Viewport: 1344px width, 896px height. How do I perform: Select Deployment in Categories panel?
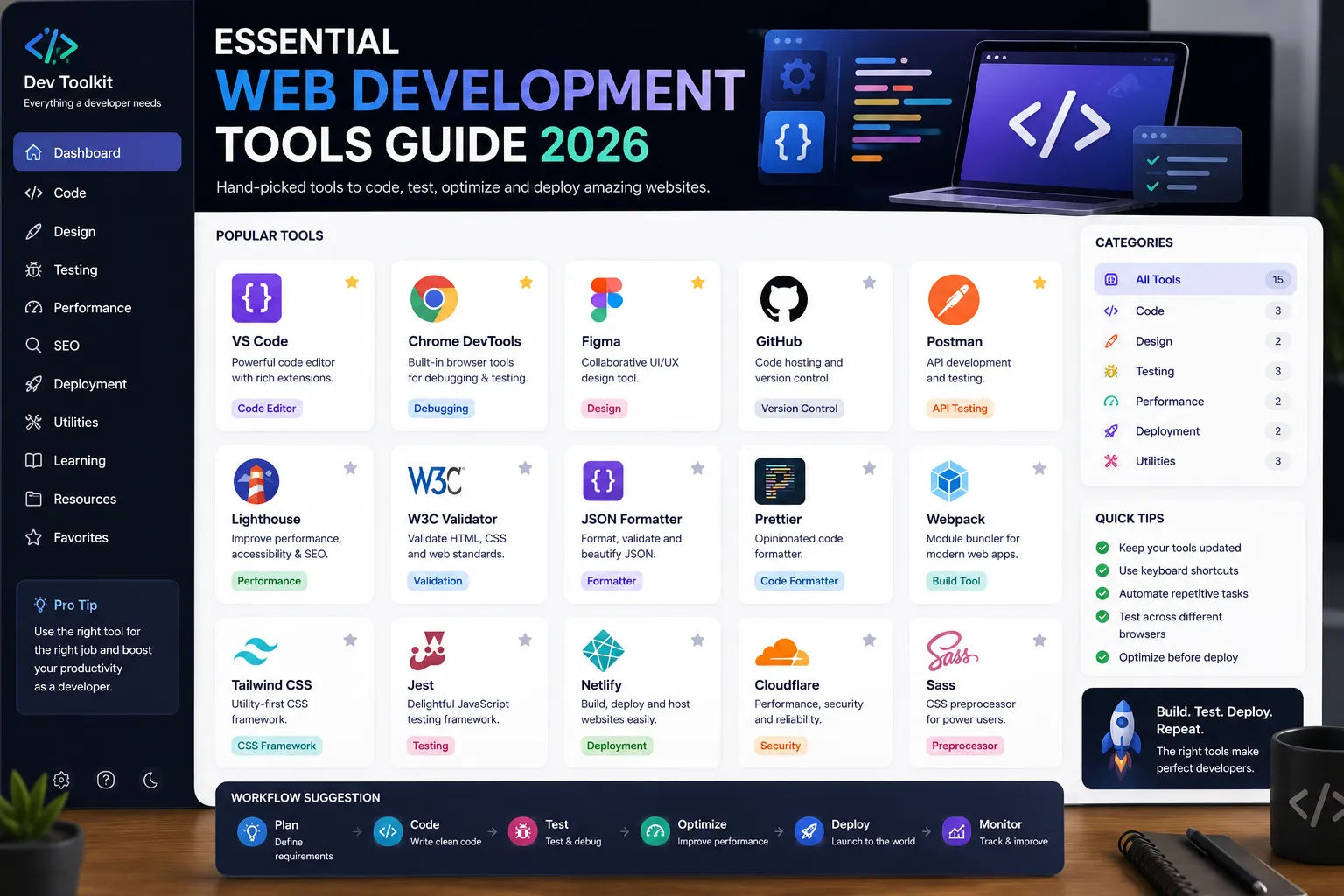(x=1194, y=431)
